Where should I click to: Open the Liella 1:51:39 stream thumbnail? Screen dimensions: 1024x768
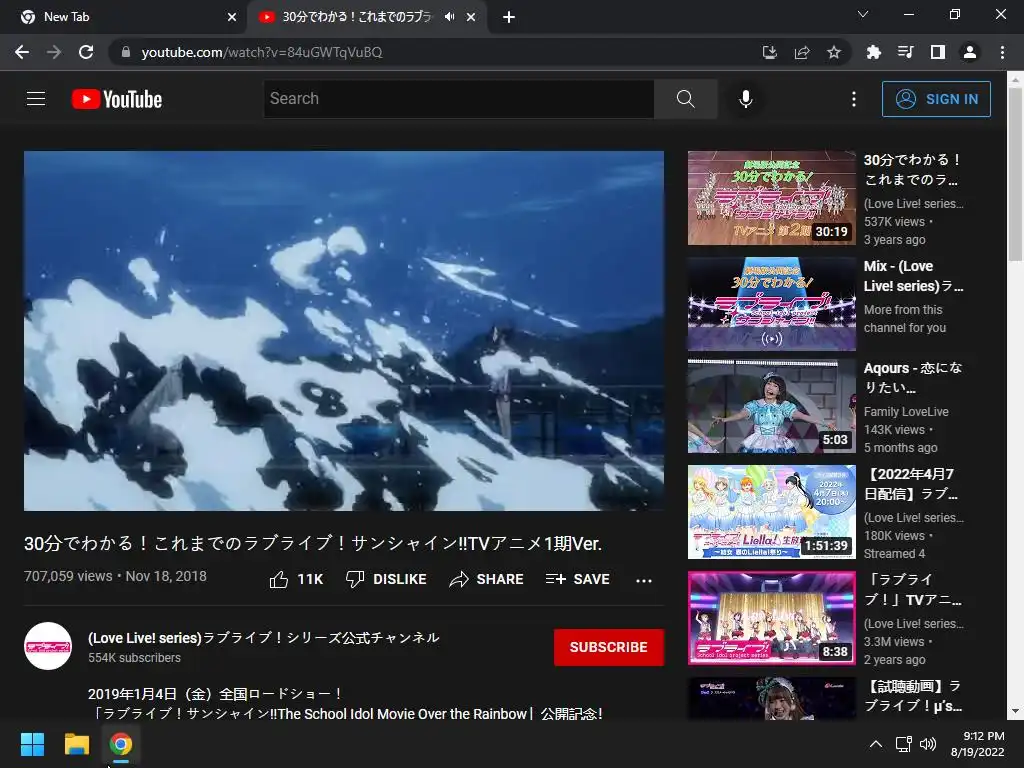pyautogui.click(x=771, y=512)
